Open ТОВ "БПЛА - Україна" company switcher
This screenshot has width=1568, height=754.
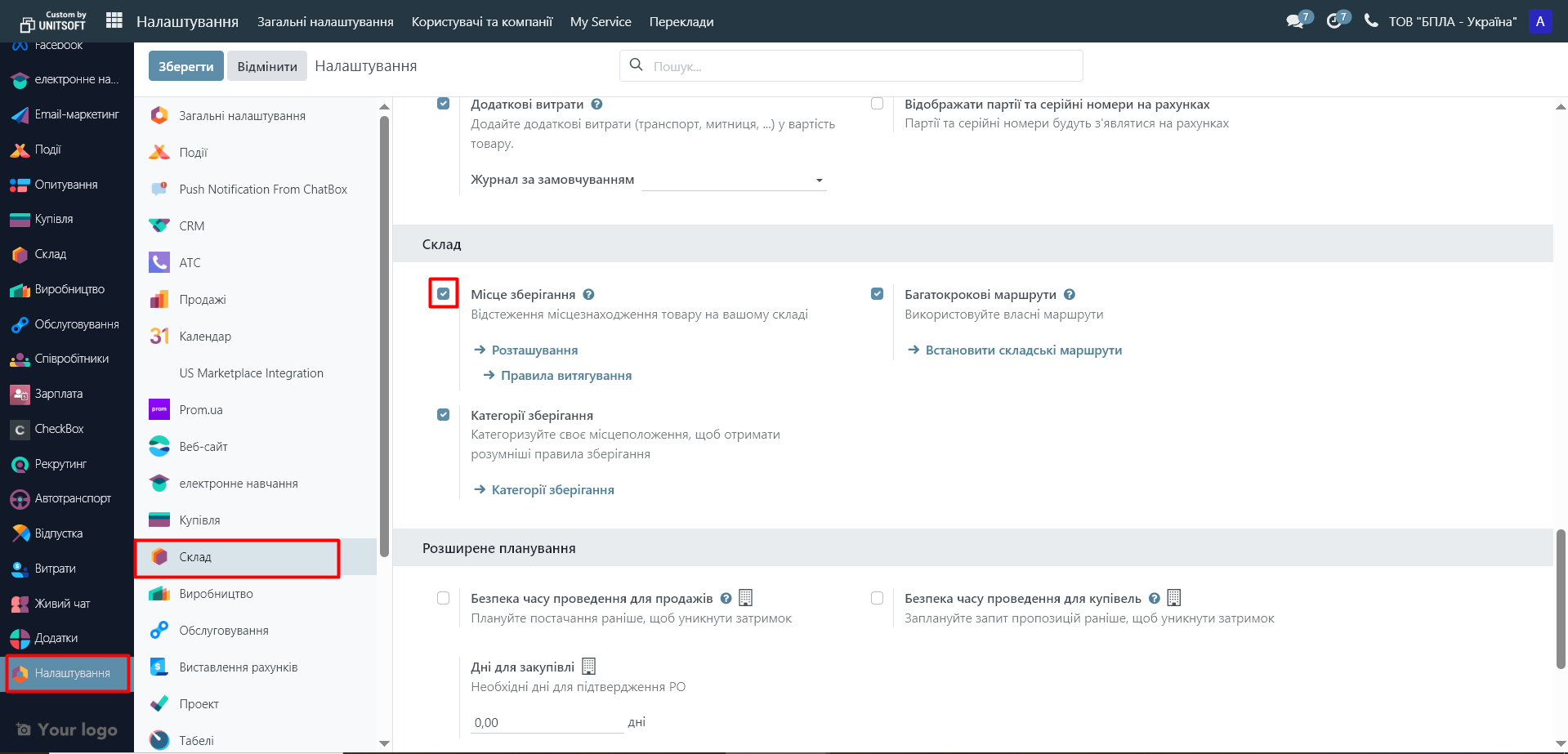point(1452,21)
